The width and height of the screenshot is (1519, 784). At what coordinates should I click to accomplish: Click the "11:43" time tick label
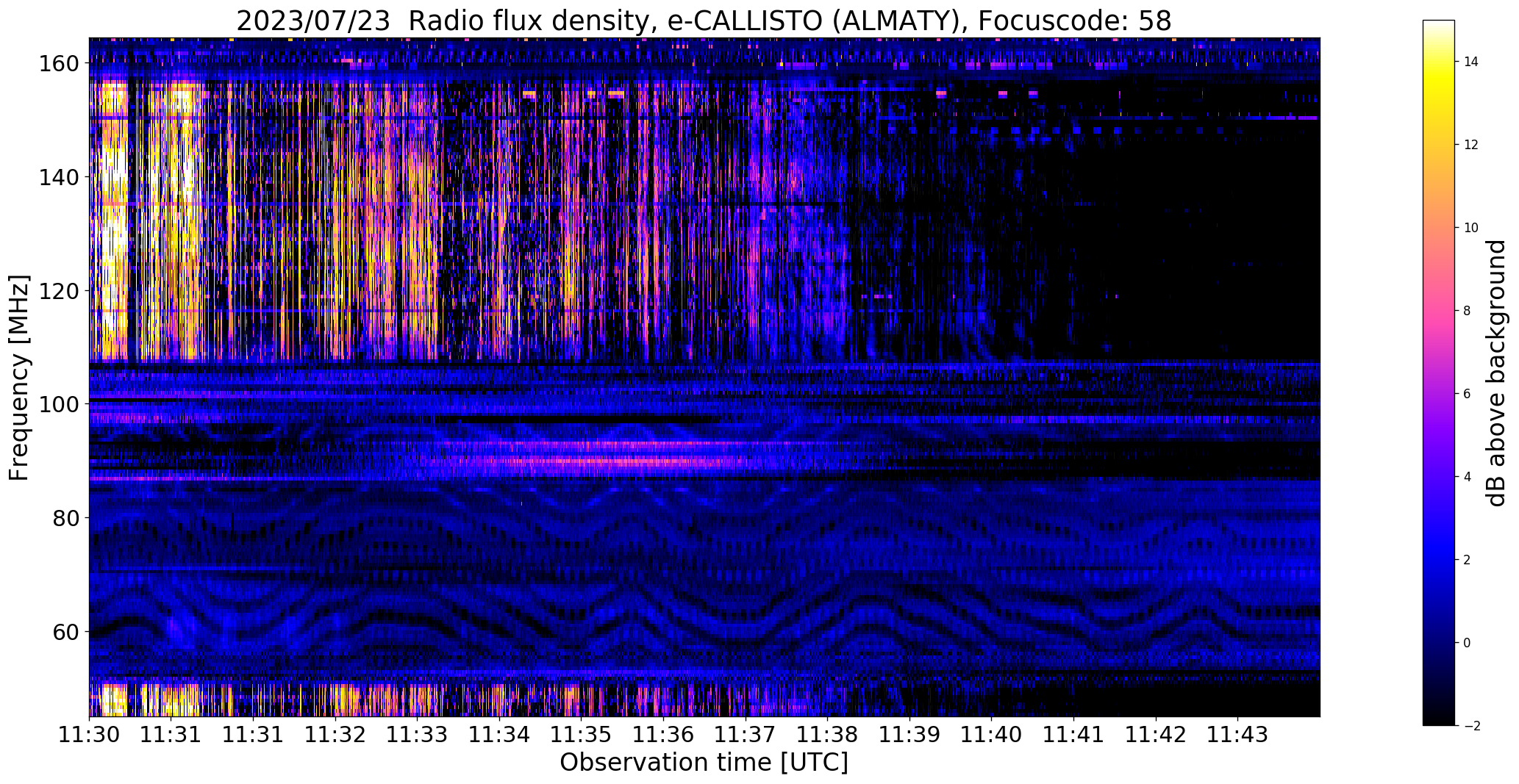tap(1238, 734)
